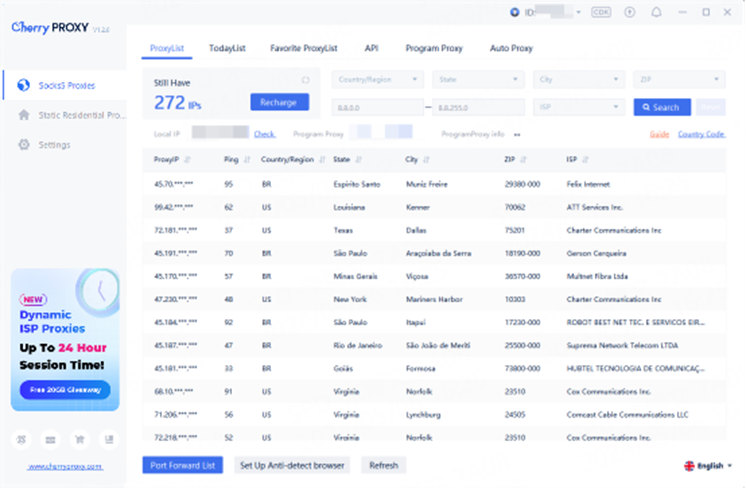
Task: Sort table by Country/Region column
Action: click(322, 160)
